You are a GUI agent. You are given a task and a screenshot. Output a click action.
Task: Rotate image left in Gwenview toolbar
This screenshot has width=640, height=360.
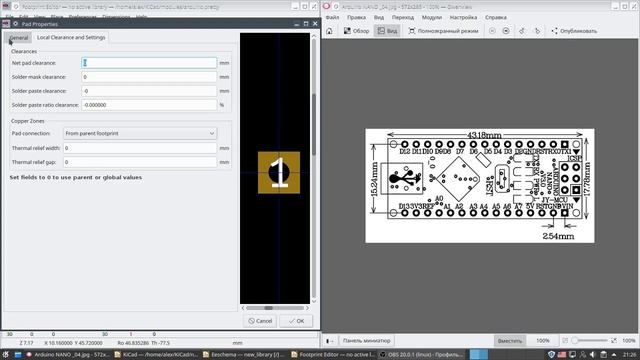(522, 31)
